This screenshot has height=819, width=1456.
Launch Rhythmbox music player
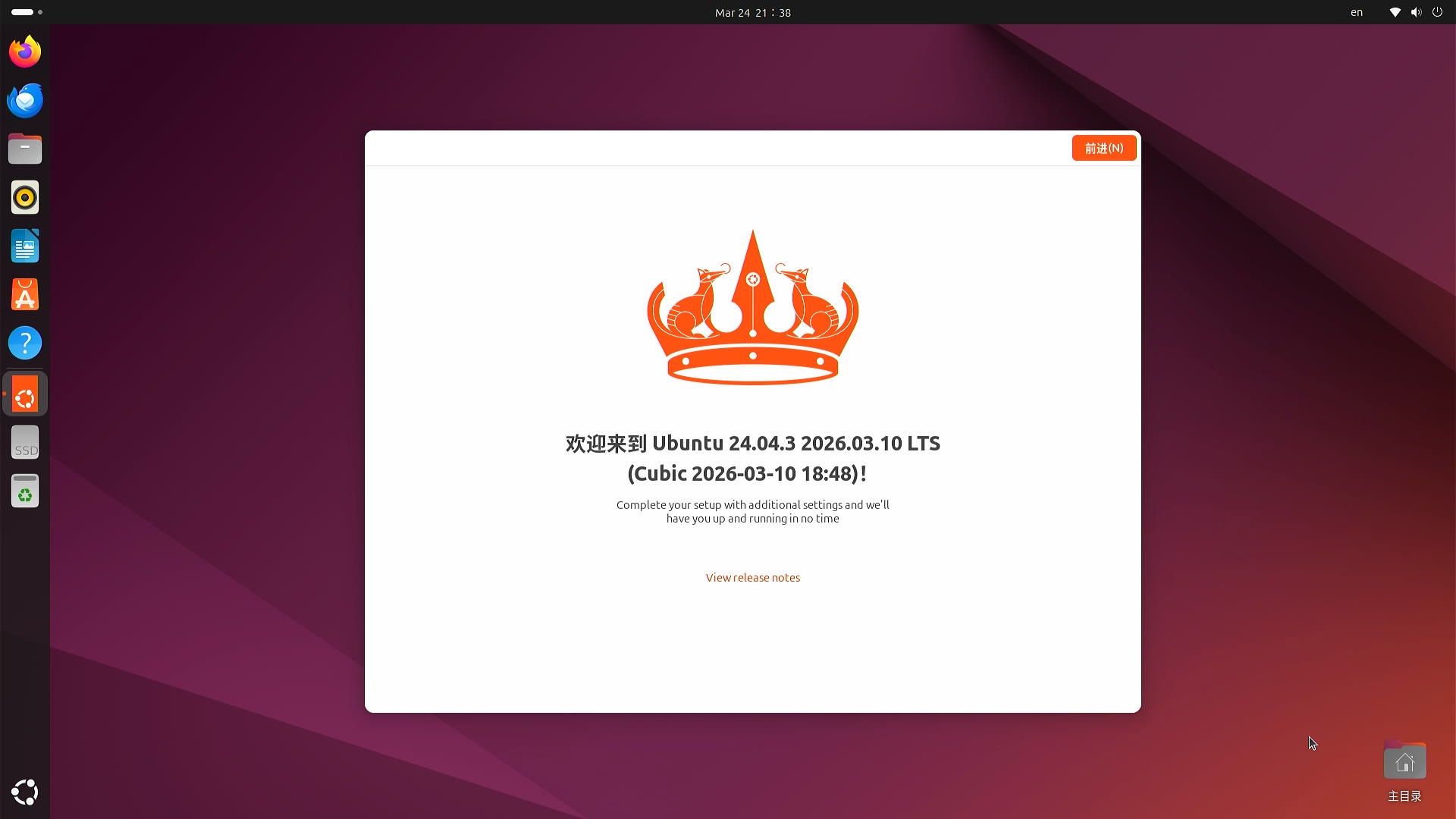pos(25,197)
